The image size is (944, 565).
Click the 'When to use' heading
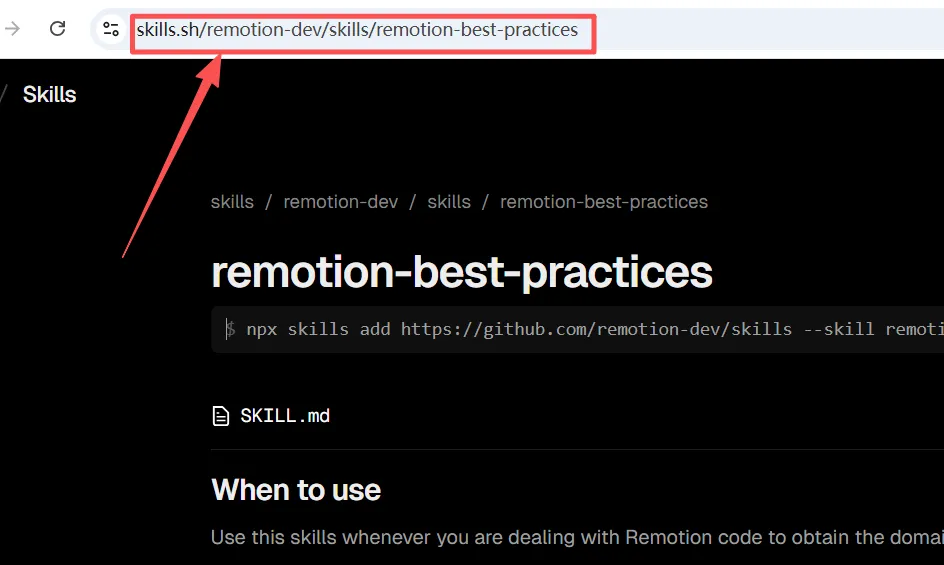pos(296,490)
